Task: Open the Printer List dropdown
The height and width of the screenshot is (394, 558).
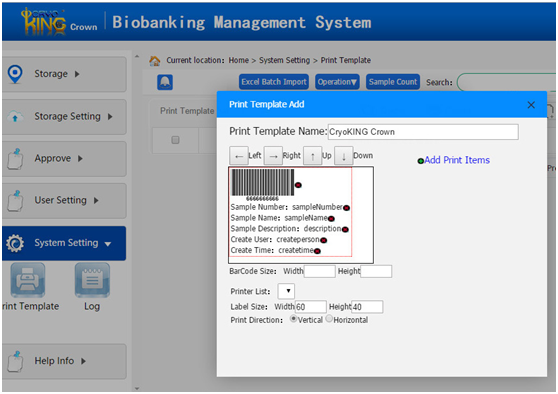Action: 286,291
